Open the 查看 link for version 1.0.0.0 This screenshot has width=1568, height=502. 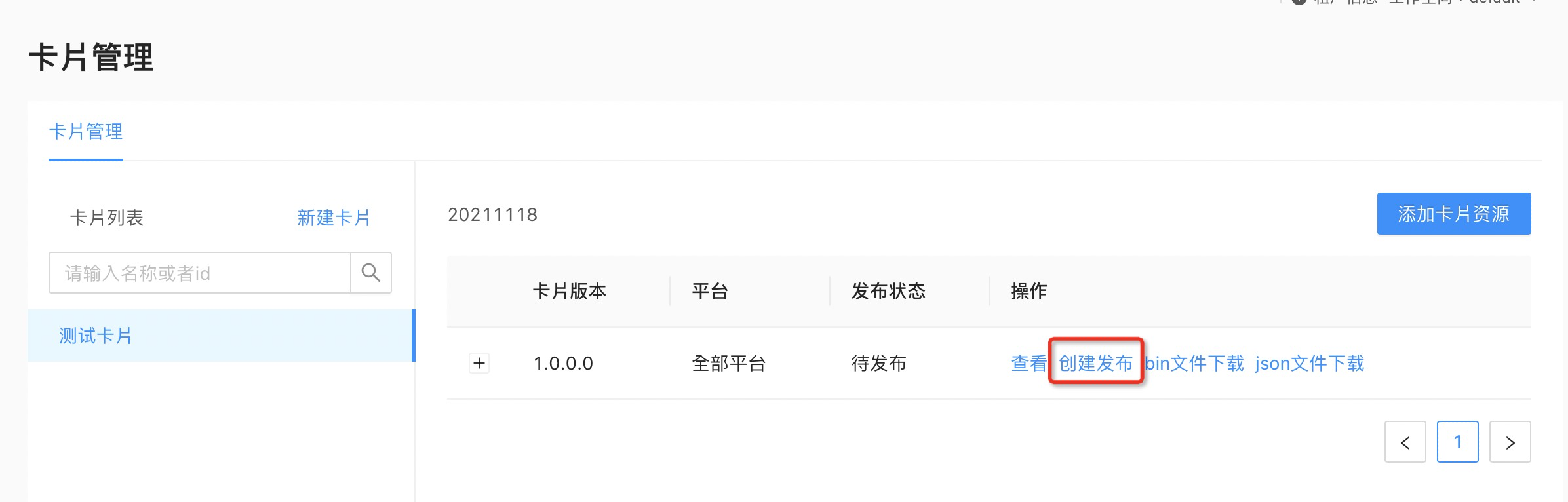point(1029,363)
